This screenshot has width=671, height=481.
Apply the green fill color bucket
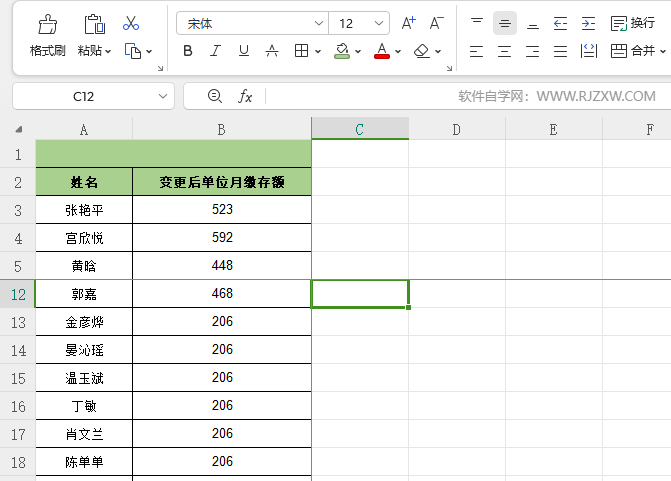342,51
